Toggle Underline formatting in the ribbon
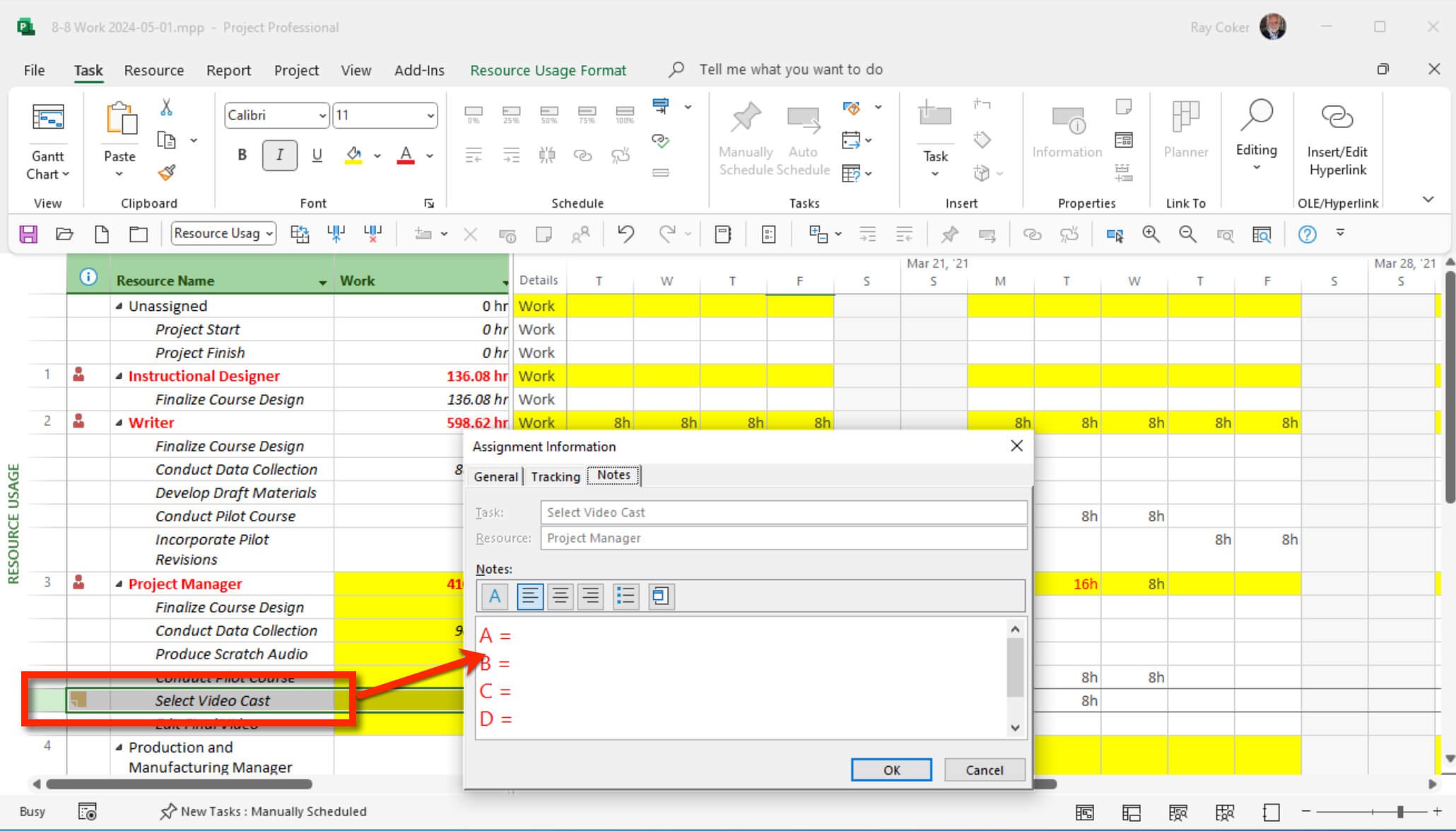Viewport: 1456px width, 831px height. coord(317,155)
